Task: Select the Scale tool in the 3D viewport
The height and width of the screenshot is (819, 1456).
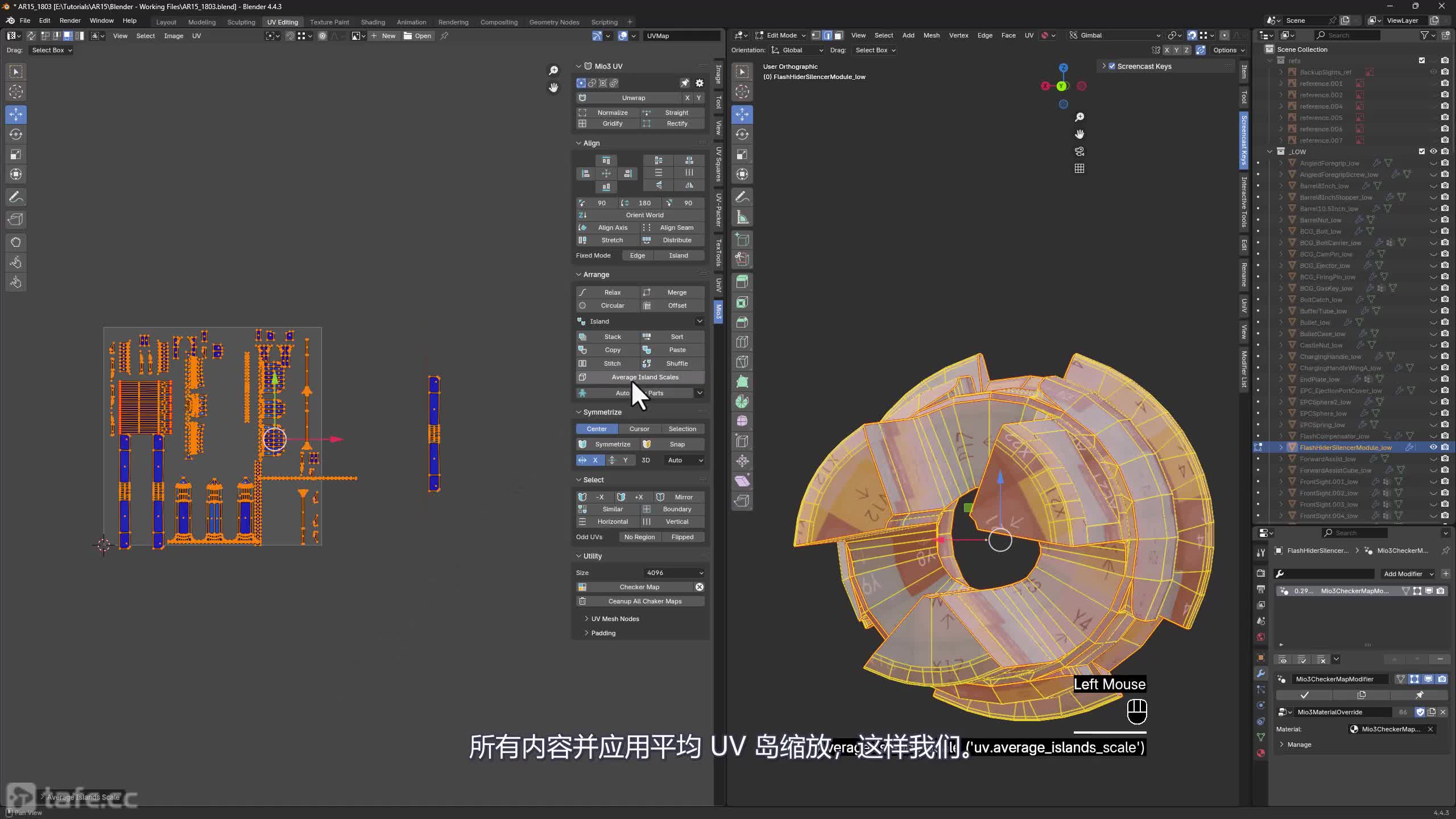Action: (742, 154)
